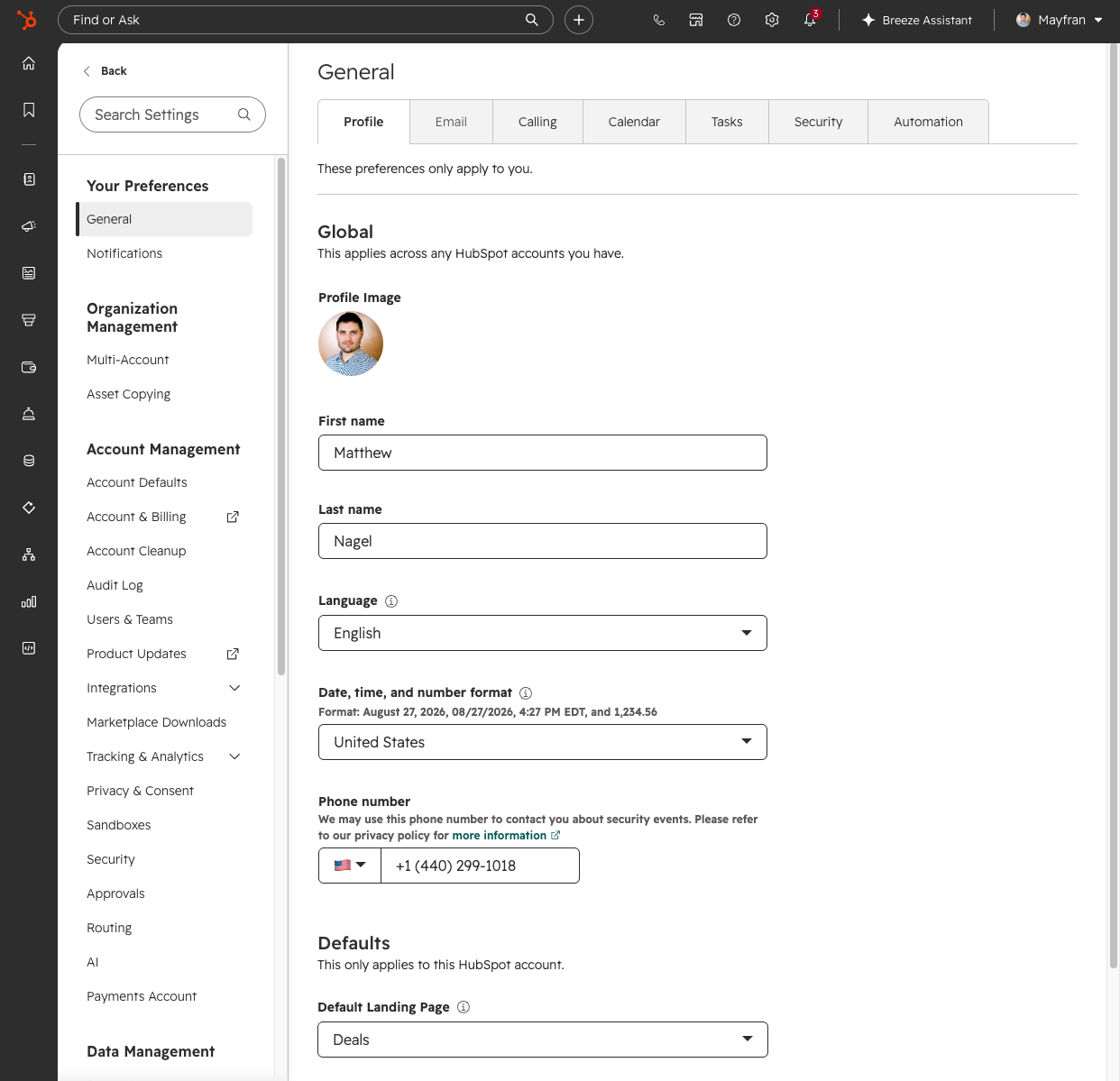
Task: Go Back from settings
Action: tap(105, 71)
